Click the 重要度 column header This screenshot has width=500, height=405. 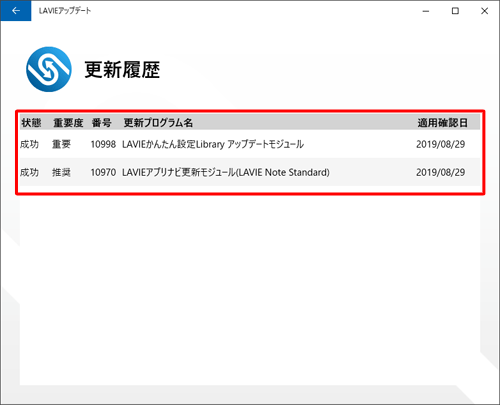[68, 123]
